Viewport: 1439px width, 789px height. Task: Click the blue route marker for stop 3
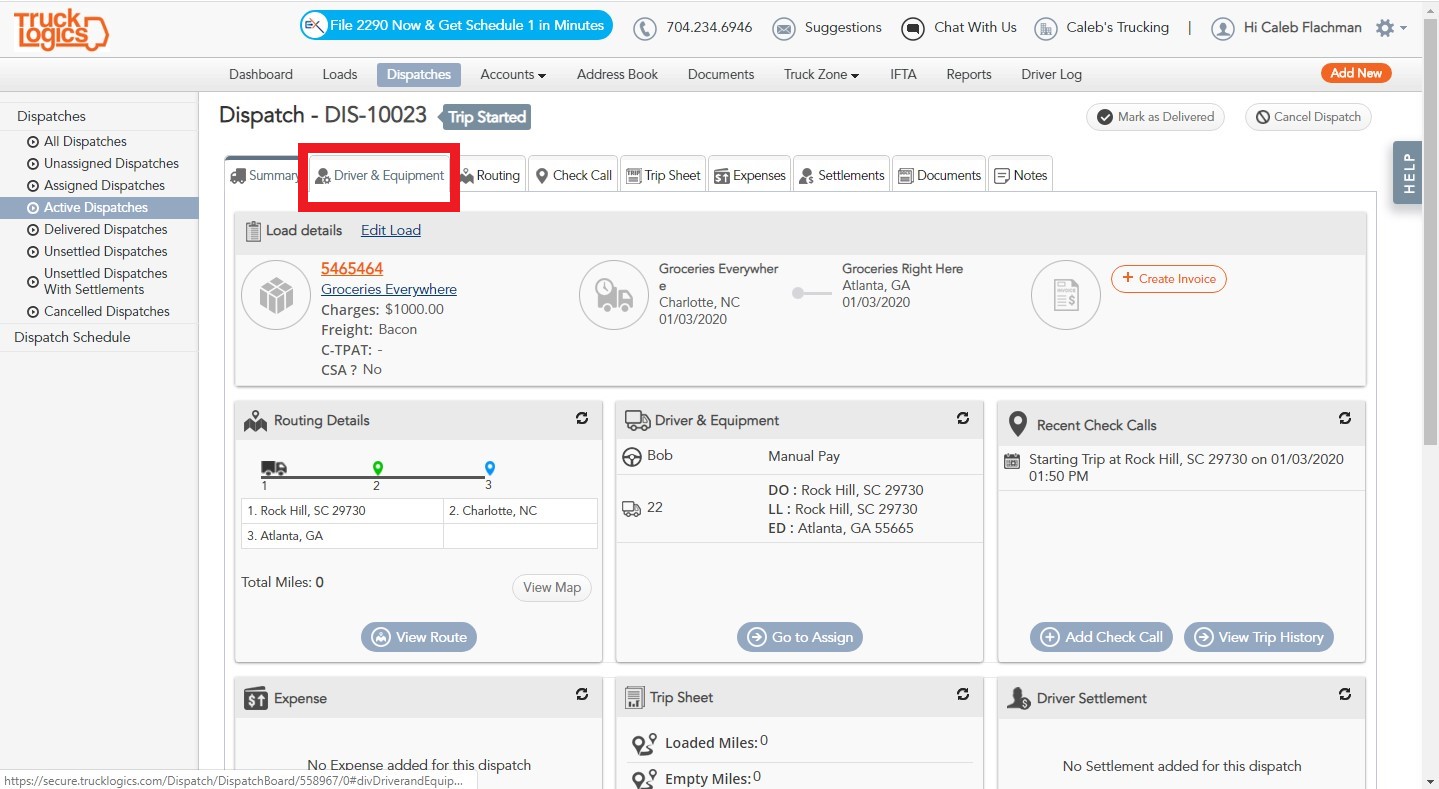[489, 468]
